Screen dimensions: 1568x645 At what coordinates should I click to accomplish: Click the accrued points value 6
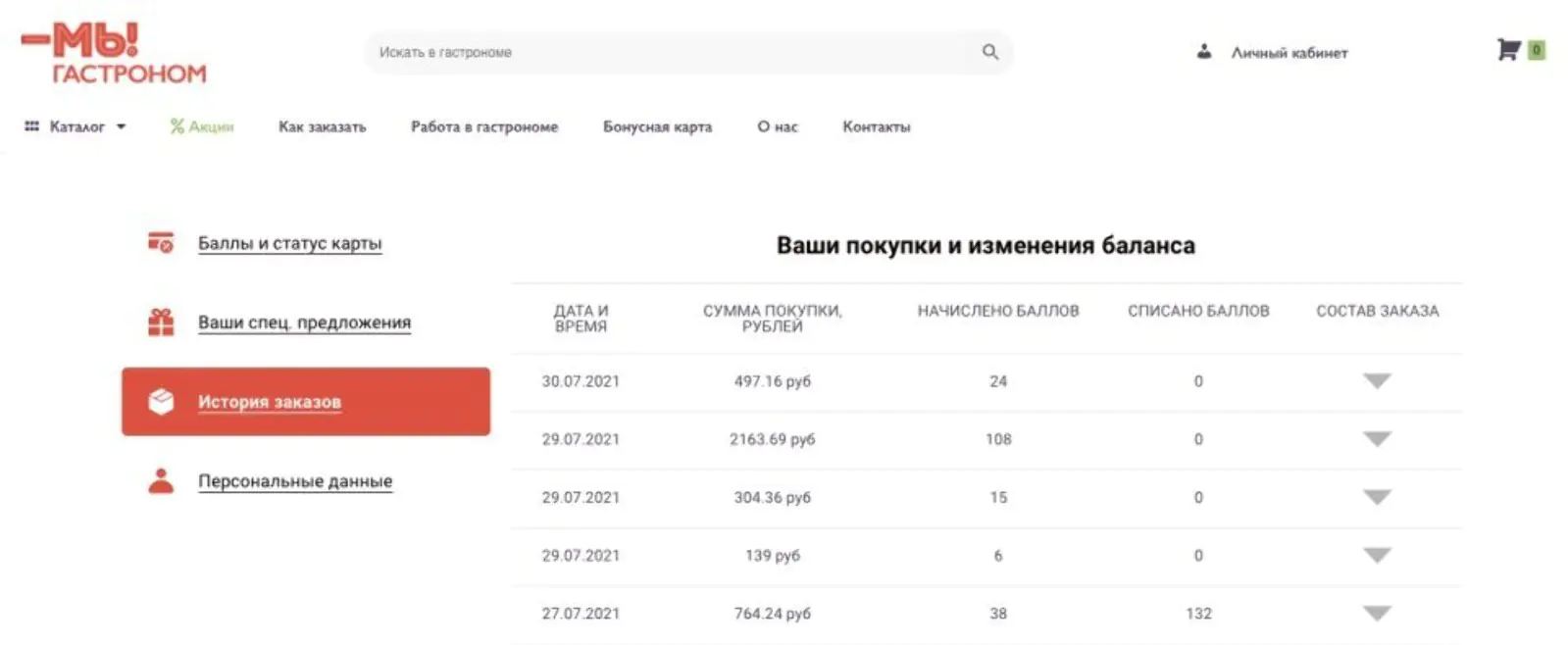click(998, 555)
